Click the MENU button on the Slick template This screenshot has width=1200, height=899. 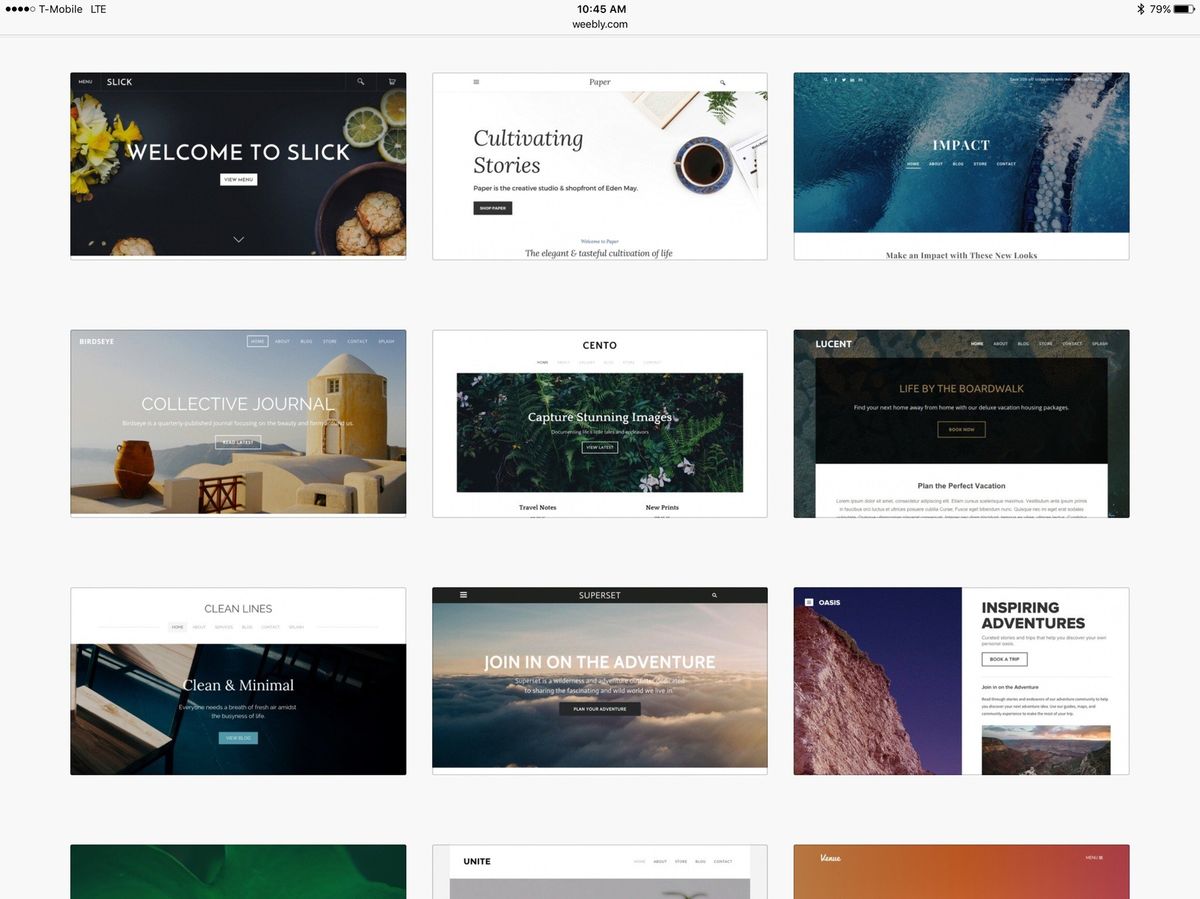[x=85, y=81]
